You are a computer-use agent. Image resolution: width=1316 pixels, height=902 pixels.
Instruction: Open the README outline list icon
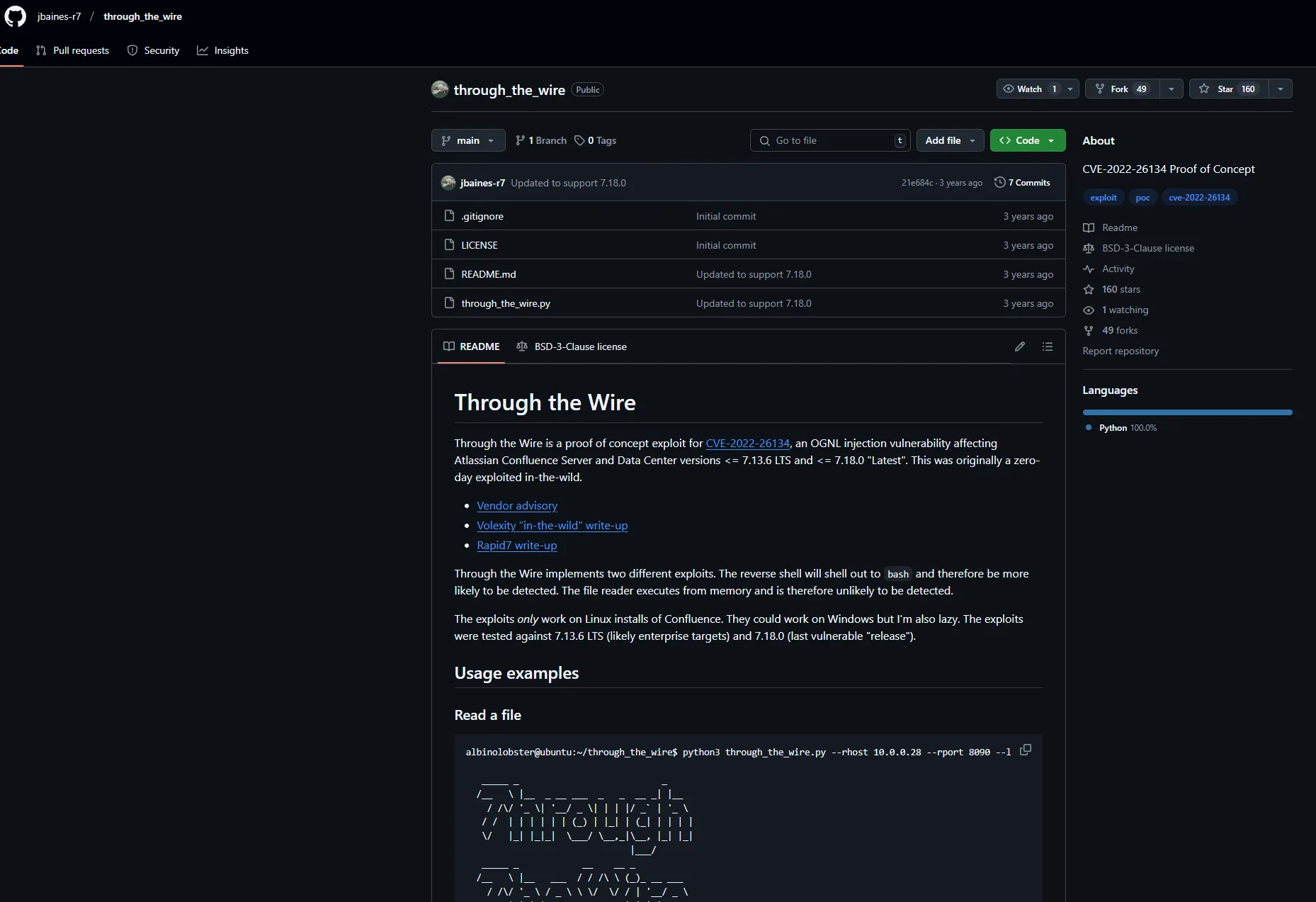tap(1048, 346)
